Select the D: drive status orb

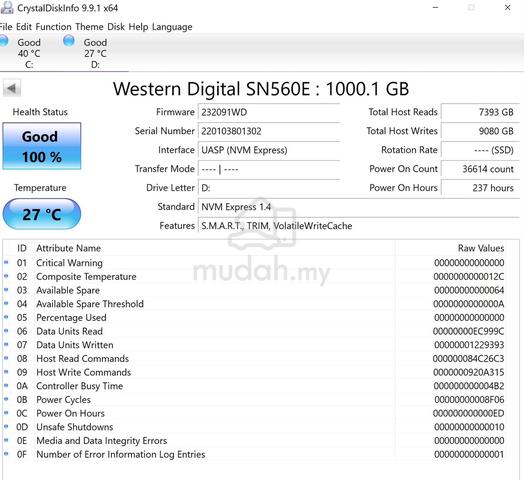69,41
